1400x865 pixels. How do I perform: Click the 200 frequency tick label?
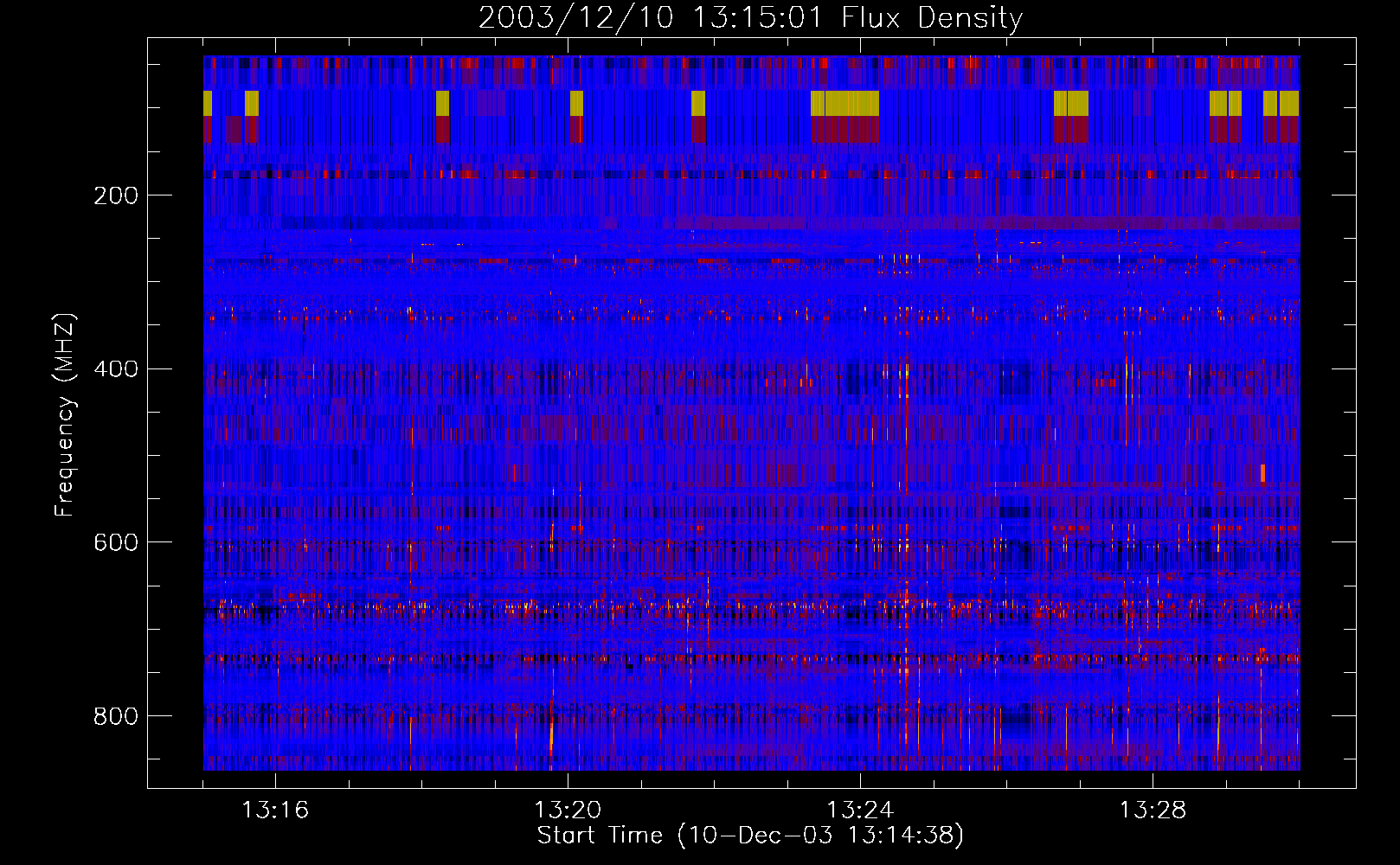click(x=116, y=195)
